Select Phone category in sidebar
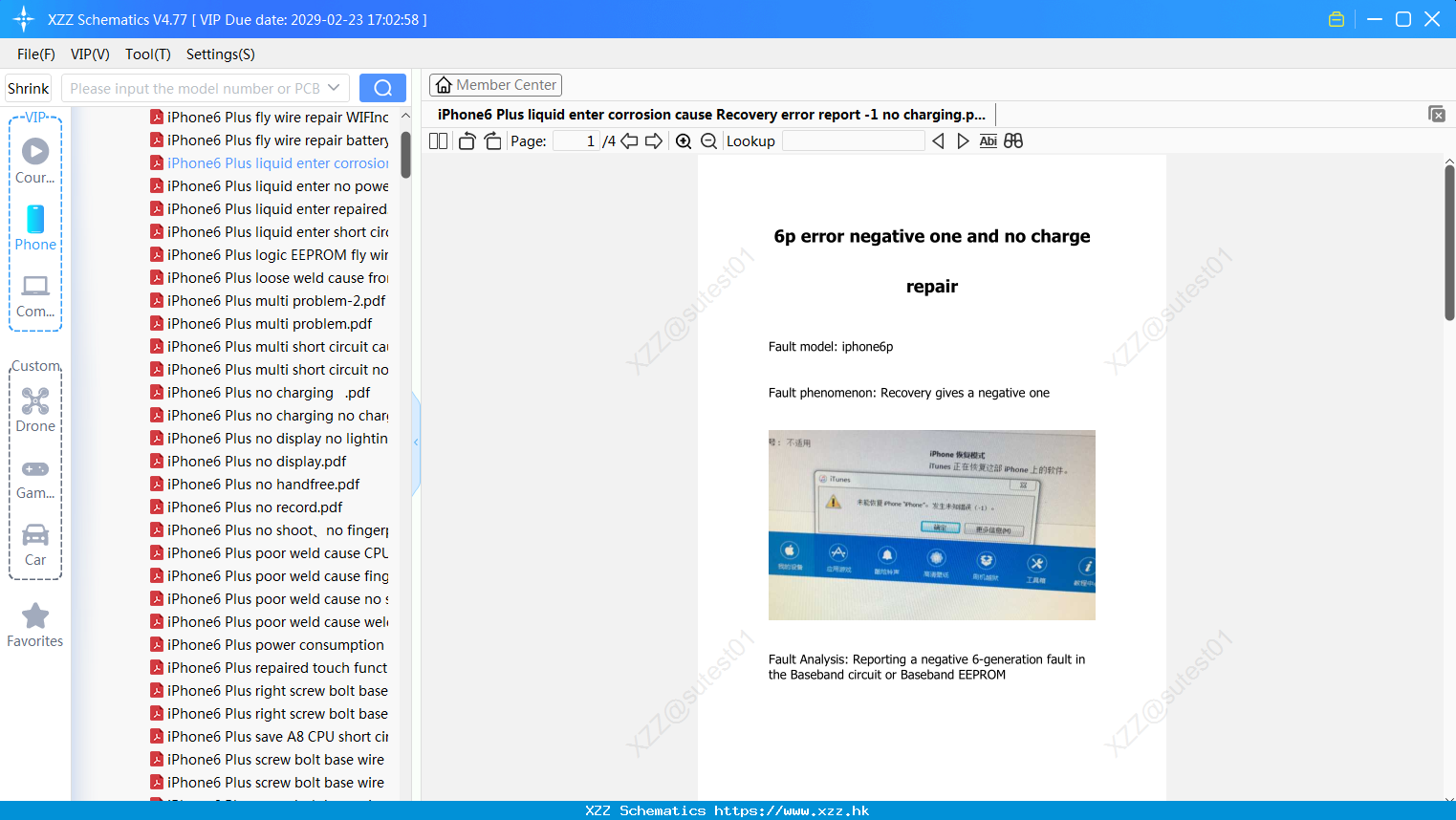The width and height of the screenshot is (1456, 820). [35, 227]
